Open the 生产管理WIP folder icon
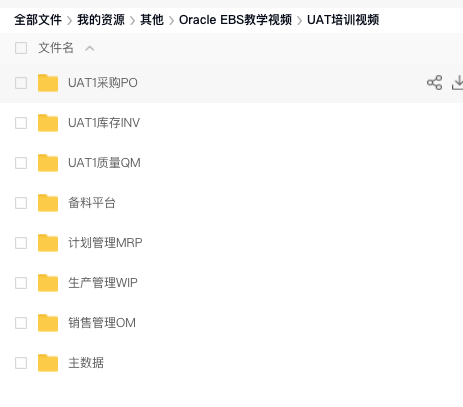Image resolution: width=463 pixels, height=407 pixels. tap(48, 283)
